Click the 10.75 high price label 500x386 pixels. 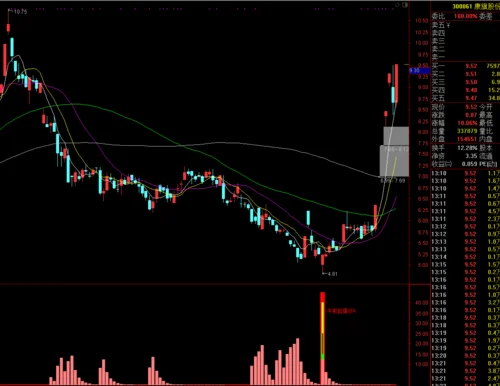20,12
